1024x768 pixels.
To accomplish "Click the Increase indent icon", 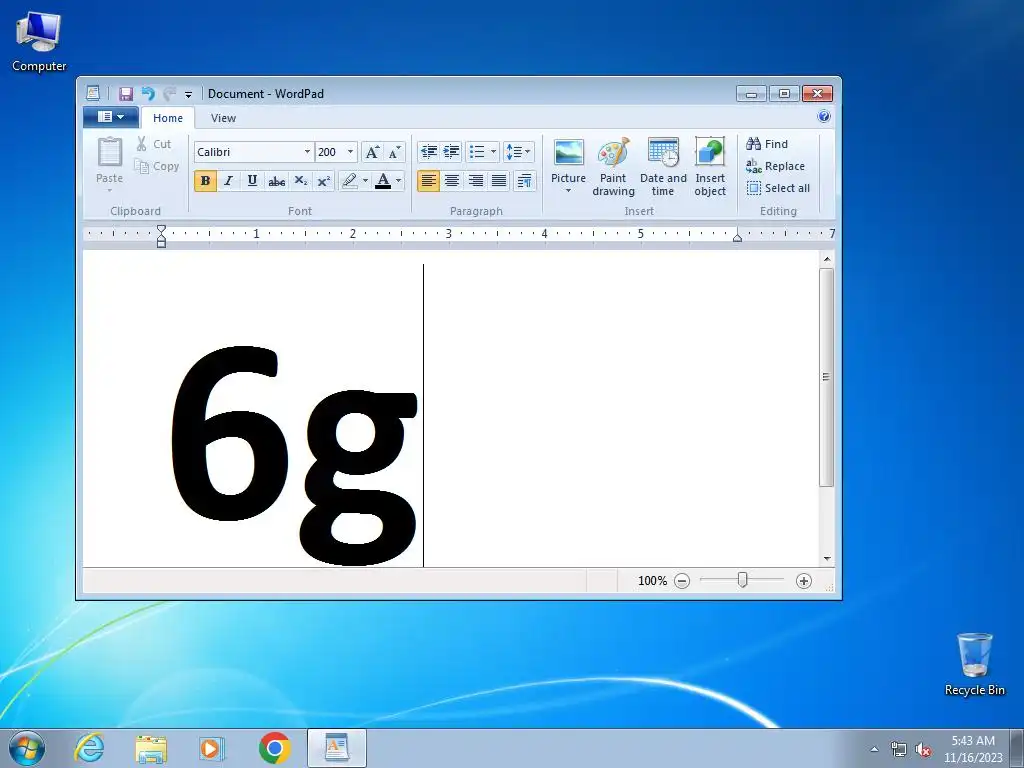I will point(451,152).
